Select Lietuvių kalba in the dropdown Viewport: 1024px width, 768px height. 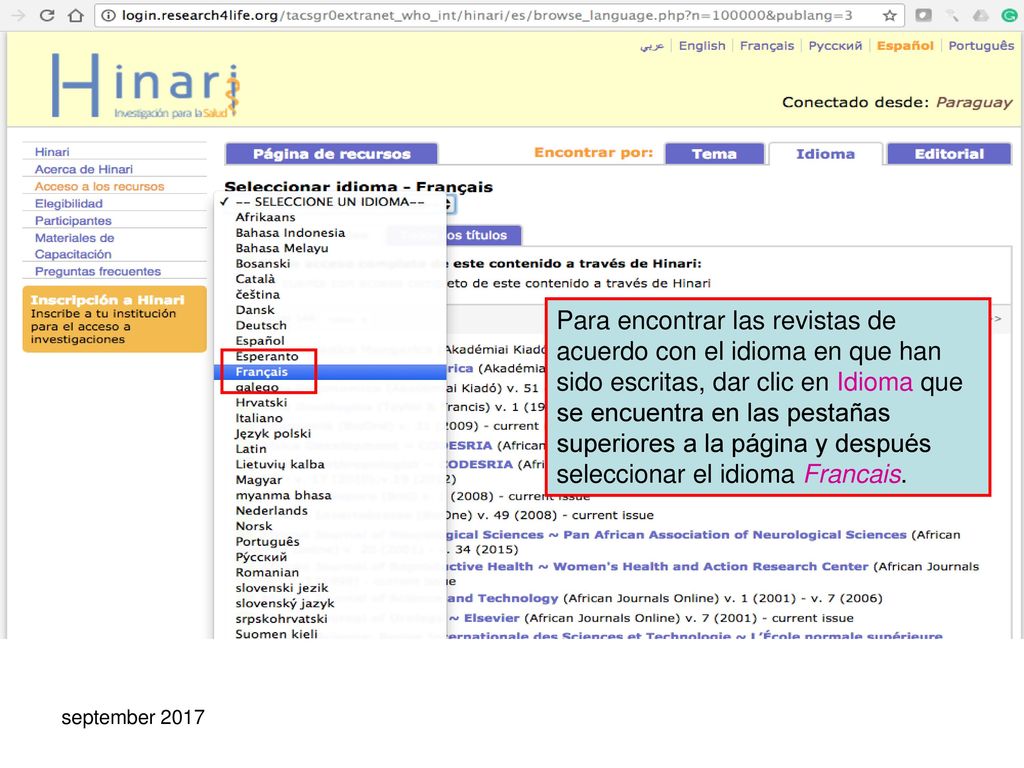[x=330, y=464]
